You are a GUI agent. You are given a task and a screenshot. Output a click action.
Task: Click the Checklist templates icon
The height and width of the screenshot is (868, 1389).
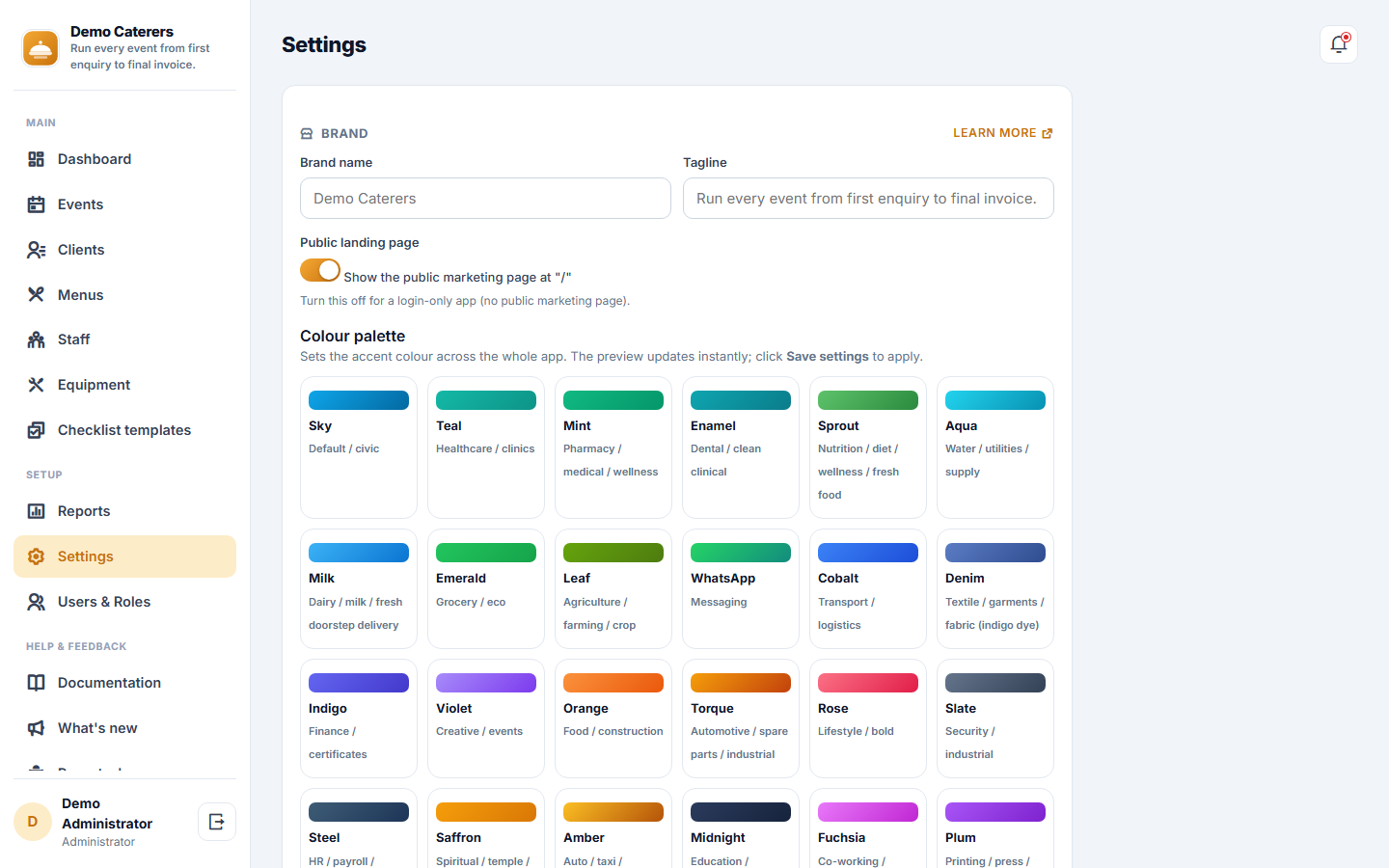(x=36, y=430)
